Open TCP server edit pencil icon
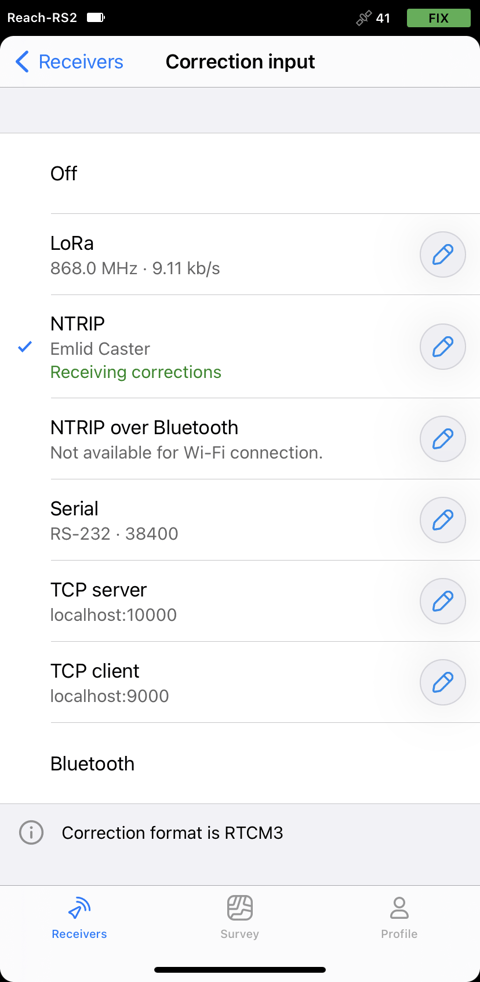This screenshot has width=480, height=982. (442, 601)
